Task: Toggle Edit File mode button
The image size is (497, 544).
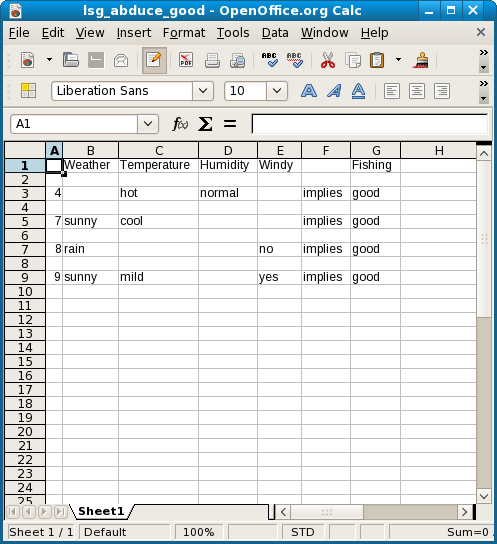Action: click(x=154, y=60)
